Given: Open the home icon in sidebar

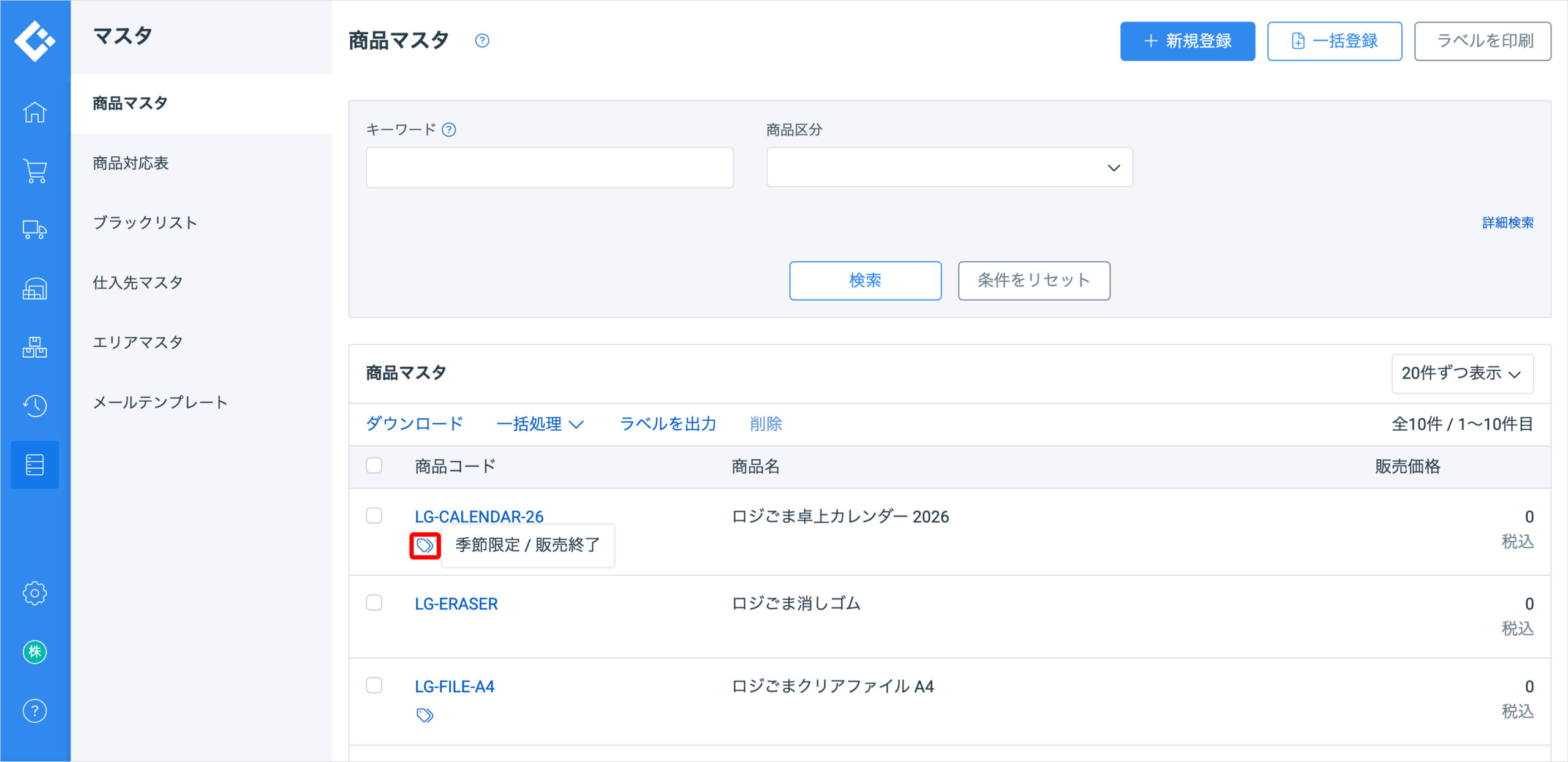Looking at the screenshot, I should 35,112.
